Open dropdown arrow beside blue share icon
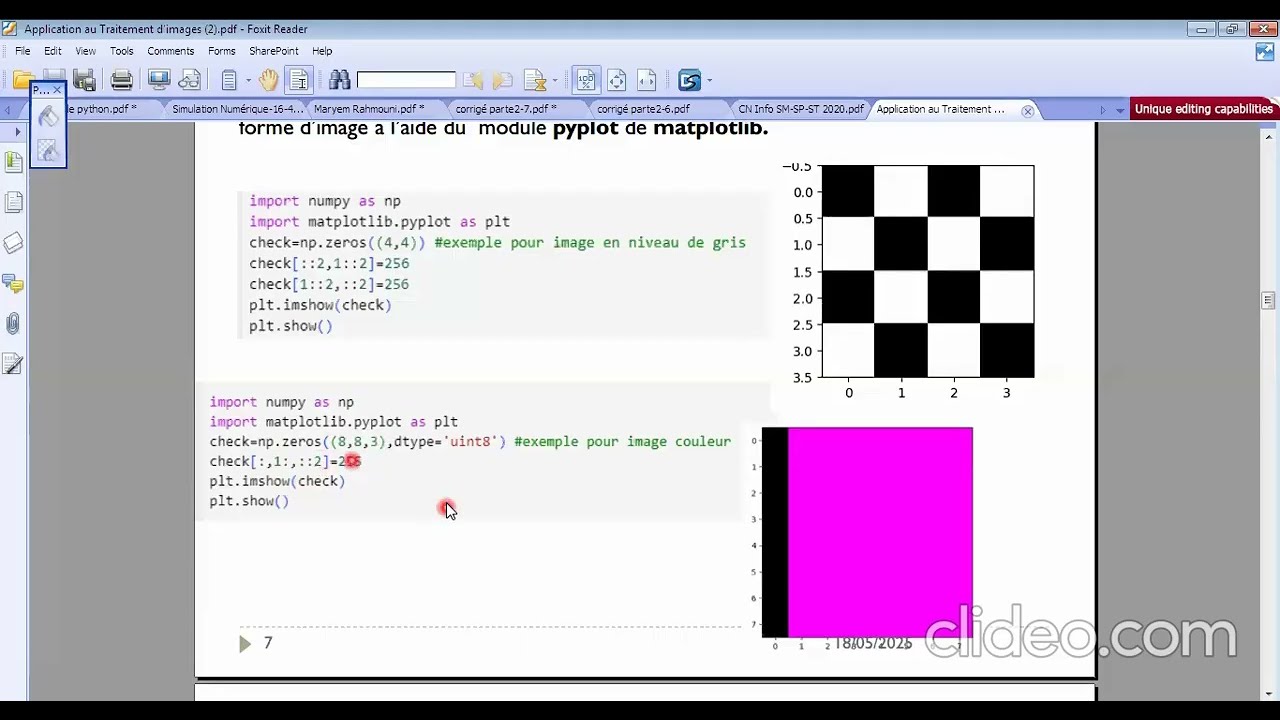Viewport: 1280px width, 720px height. 709,81
